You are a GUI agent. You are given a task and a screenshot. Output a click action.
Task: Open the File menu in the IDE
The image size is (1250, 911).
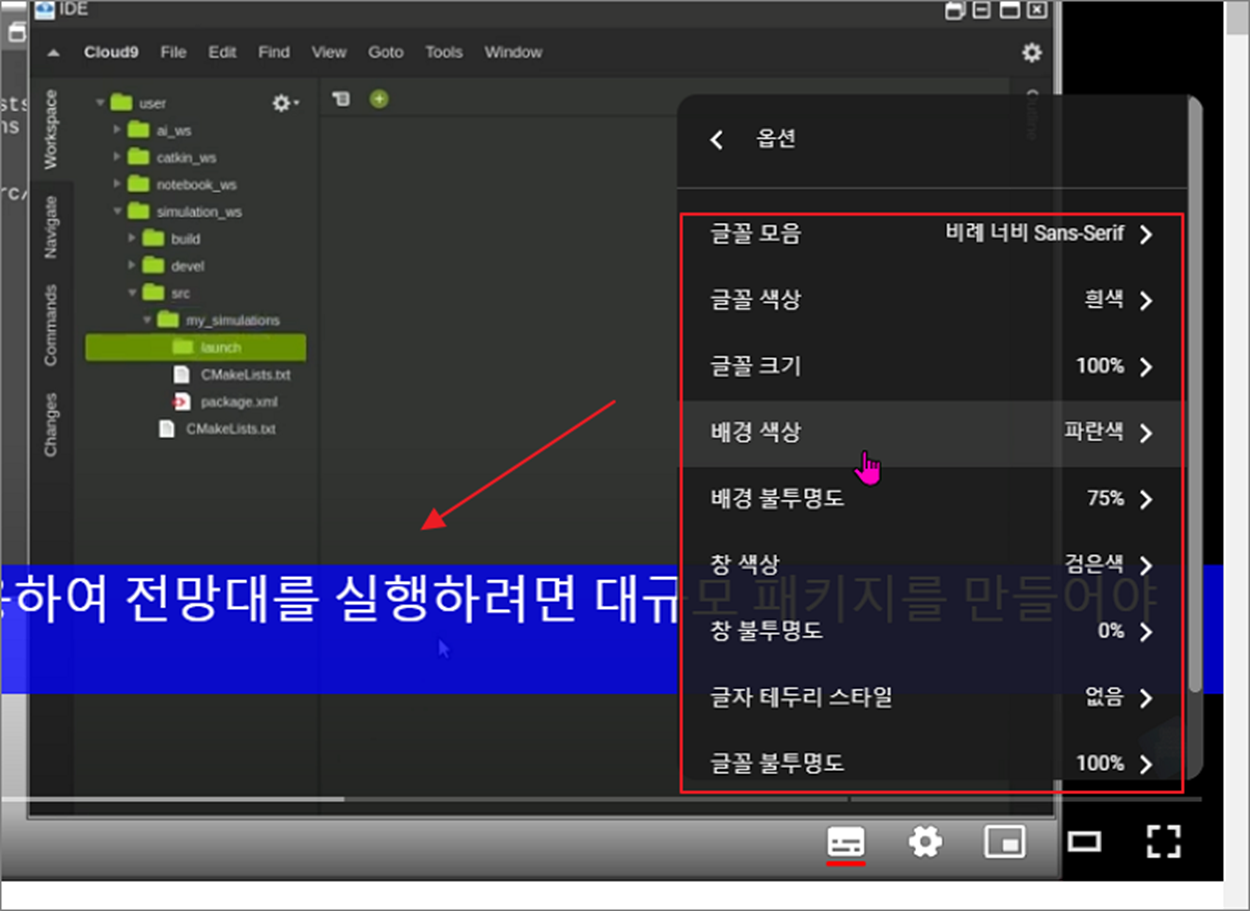173,52
